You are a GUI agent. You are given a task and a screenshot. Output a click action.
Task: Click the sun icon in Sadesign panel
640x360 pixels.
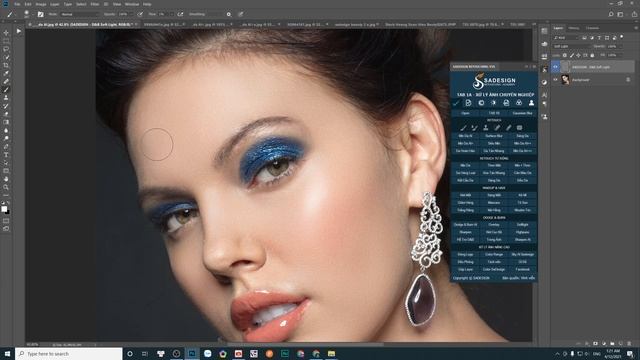tap(493, 103)
